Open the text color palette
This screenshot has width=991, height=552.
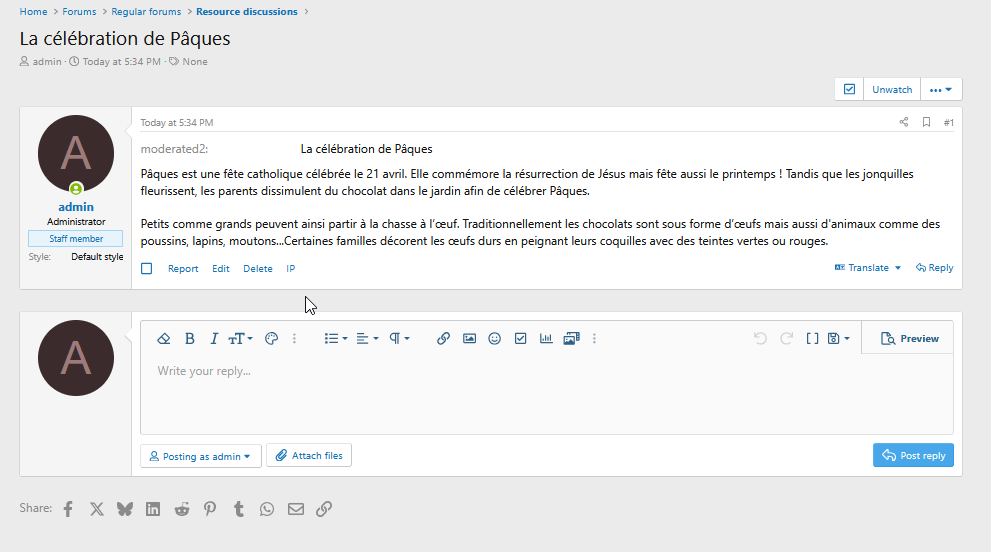tap(272, 339)
